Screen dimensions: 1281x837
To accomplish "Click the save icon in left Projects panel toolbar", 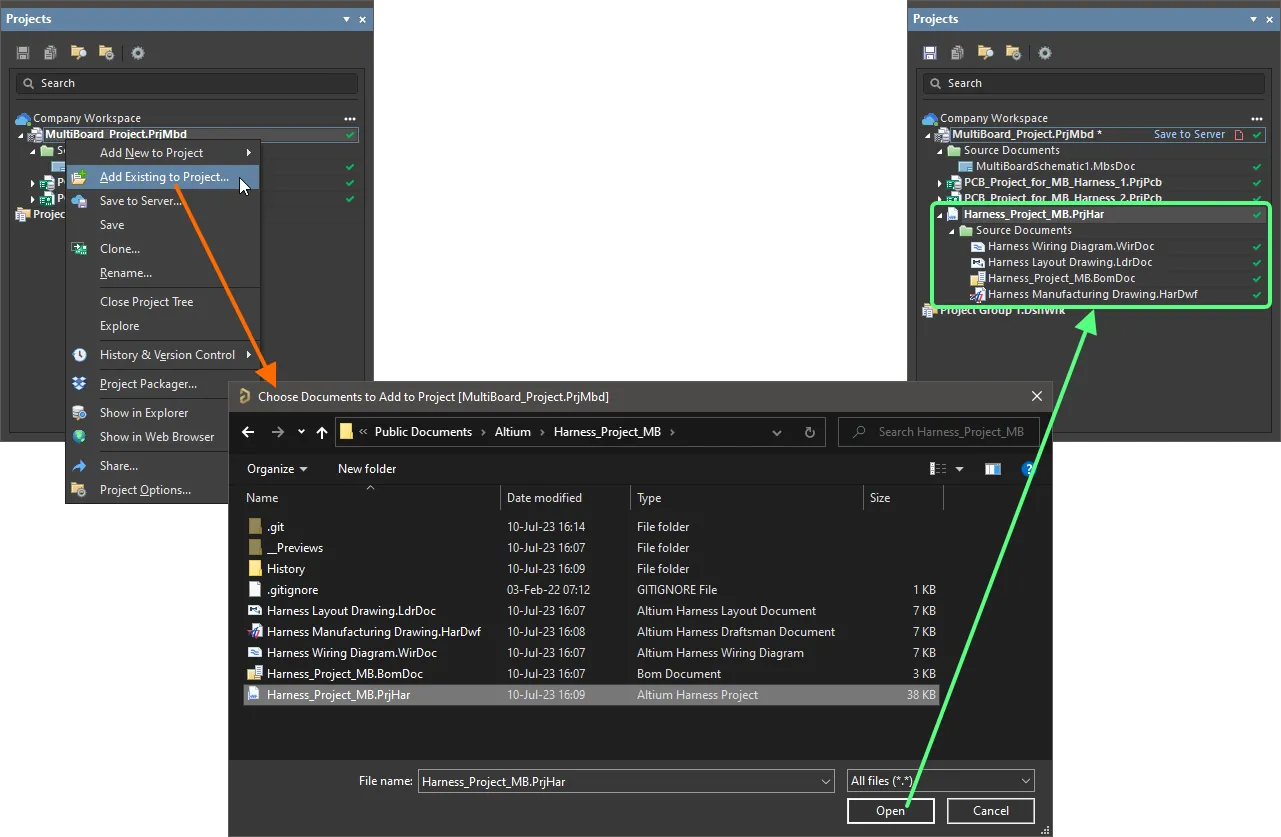I will tap(23, 53).
